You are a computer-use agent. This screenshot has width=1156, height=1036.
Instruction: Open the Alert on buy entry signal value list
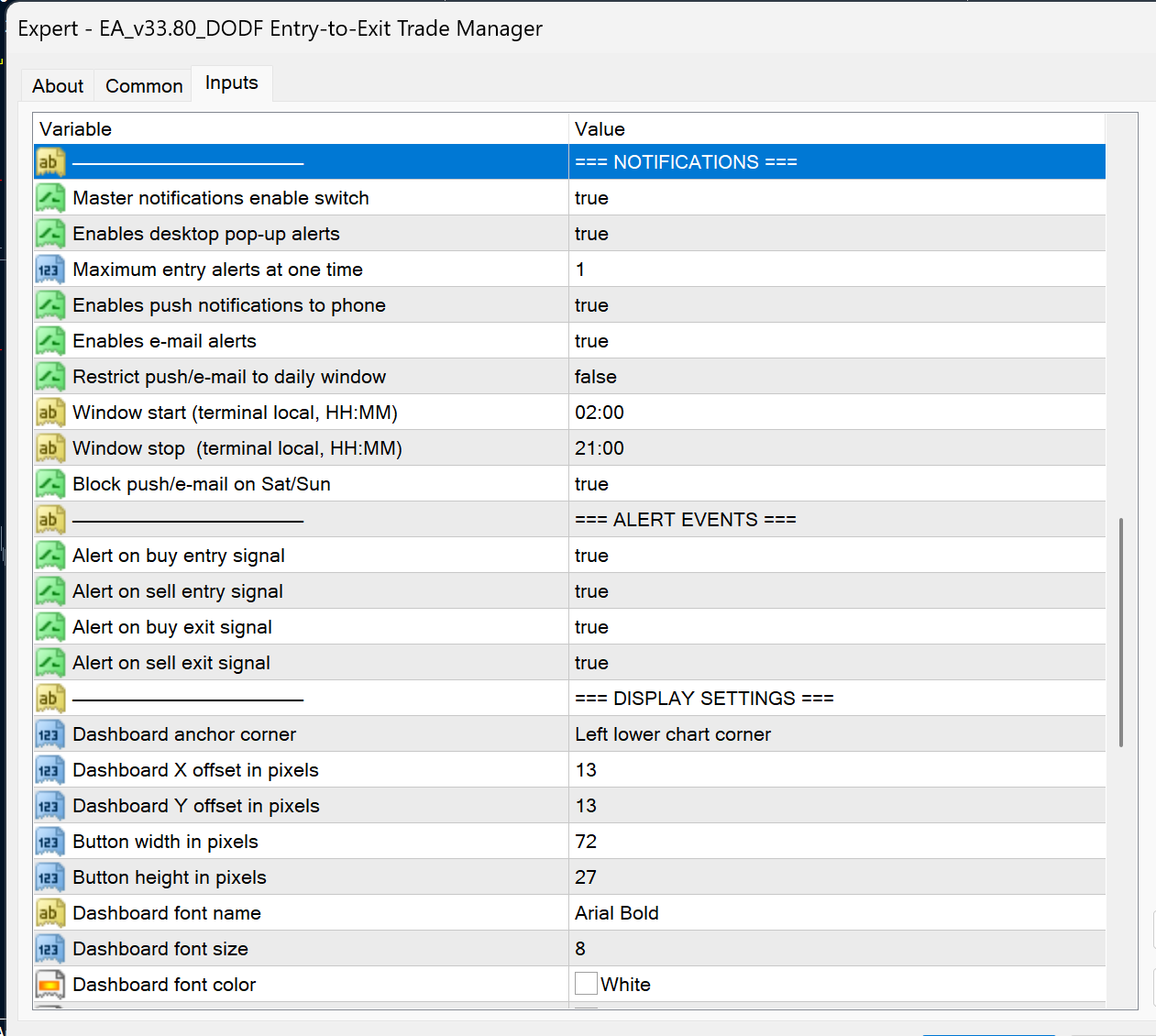coord(837,556)
